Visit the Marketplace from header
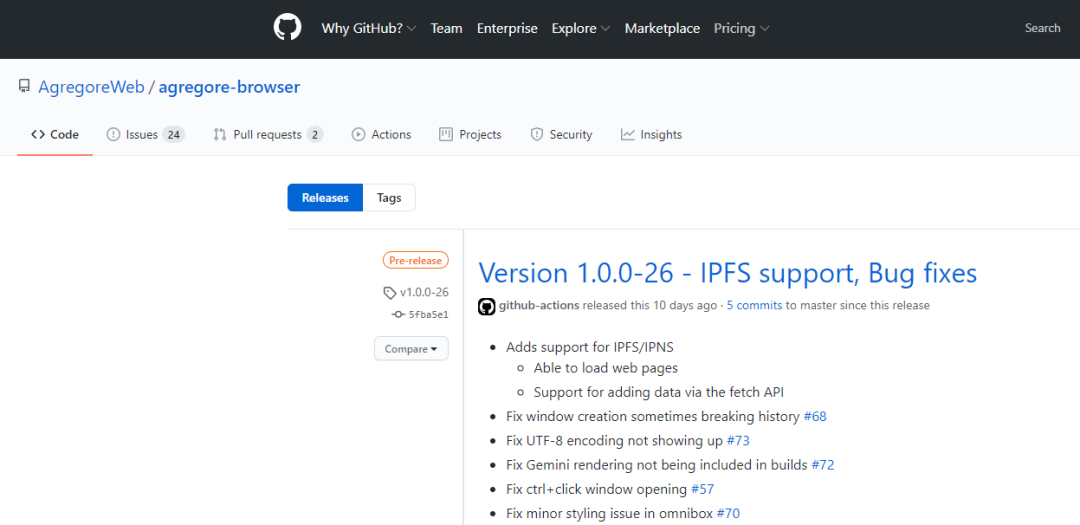This screenshot has width=1080, height=525. tap(662, 28)
